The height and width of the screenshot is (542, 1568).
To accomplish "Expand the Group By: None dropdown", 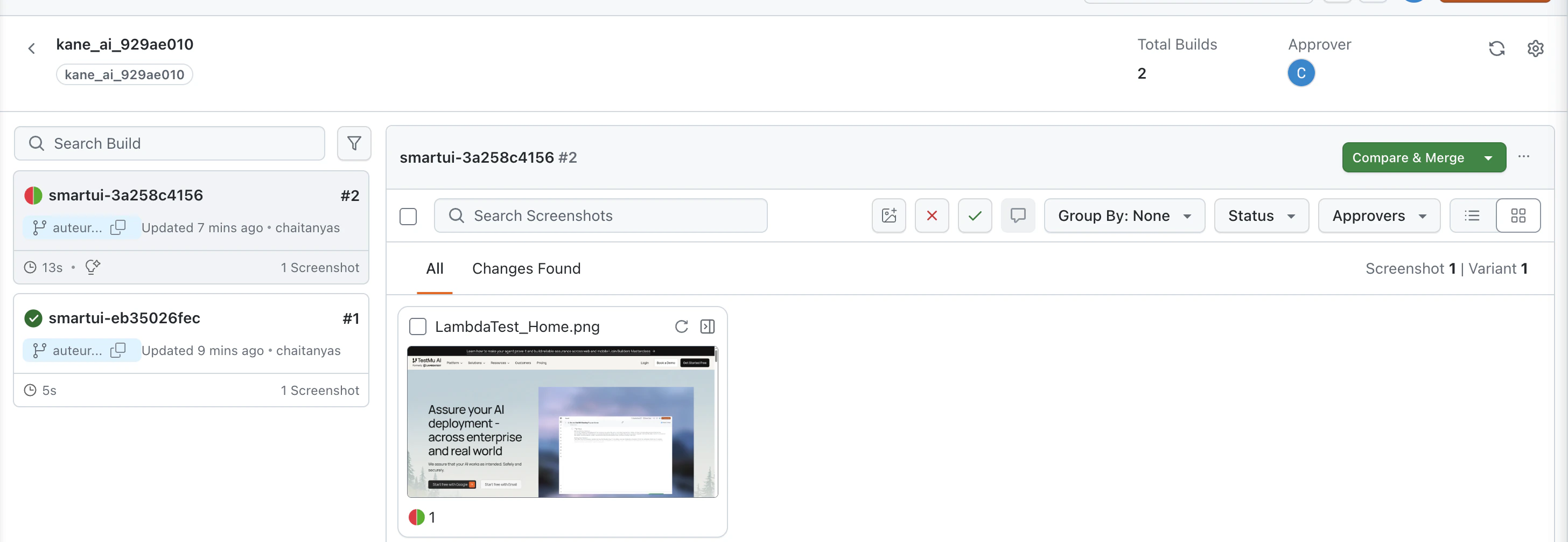I will [1124, 216].
